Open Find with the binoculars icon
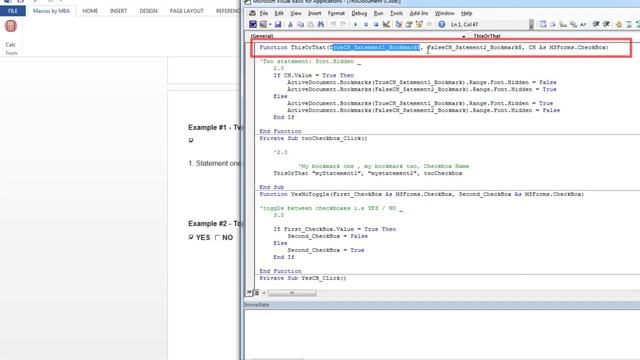 coord(321,24)
